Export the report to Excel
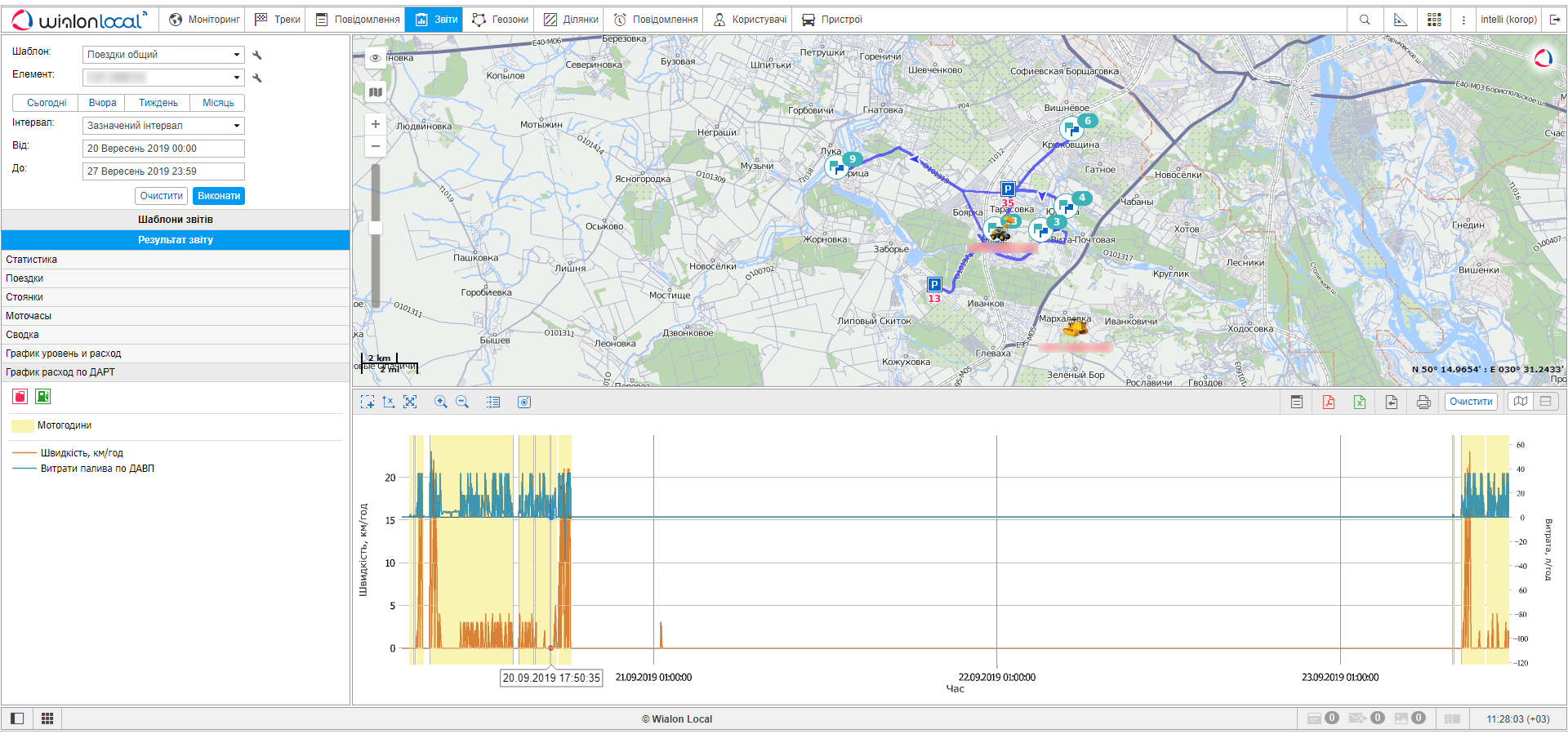This screenshot has width=1568, height=734. coord(1360,402)
